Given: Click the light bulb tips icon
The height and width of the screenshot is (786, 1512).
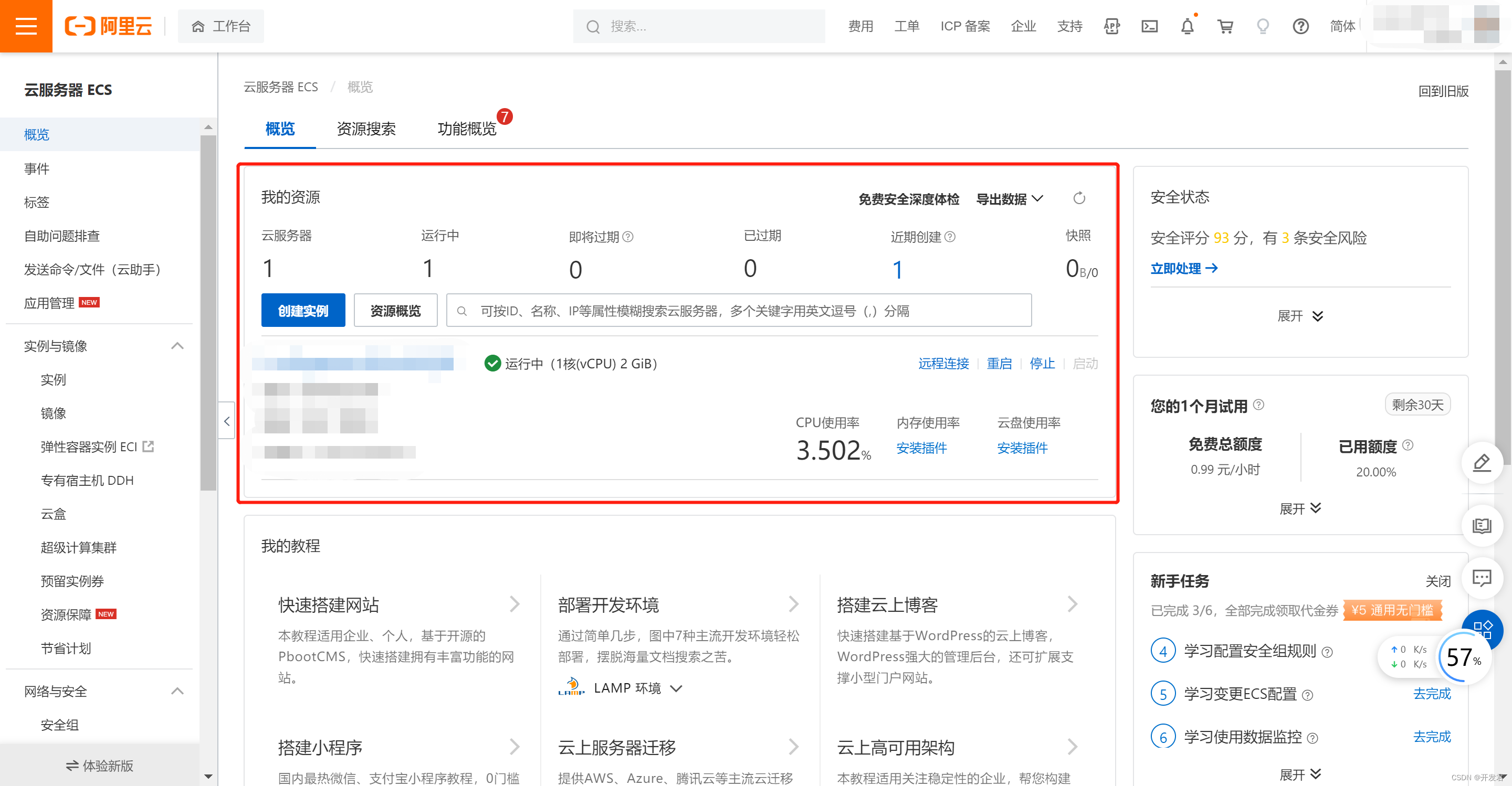Looking at the screenshot, I should 1263,26.
